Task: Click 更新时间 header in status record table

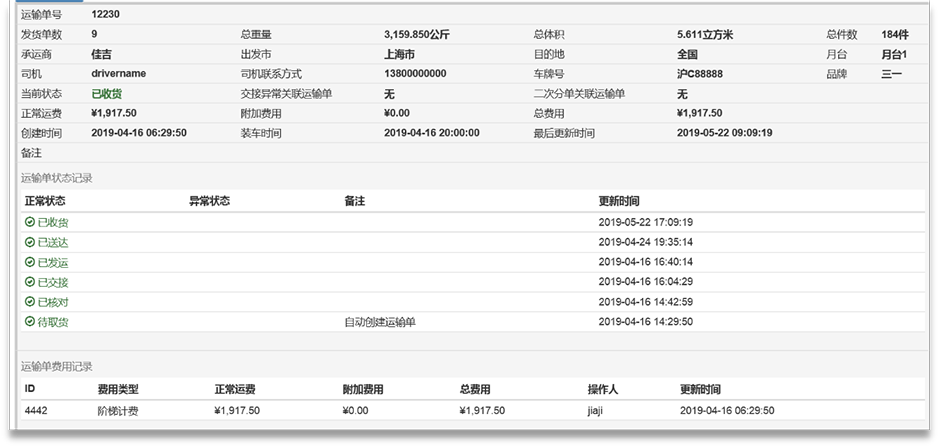Action: (619, 201)
